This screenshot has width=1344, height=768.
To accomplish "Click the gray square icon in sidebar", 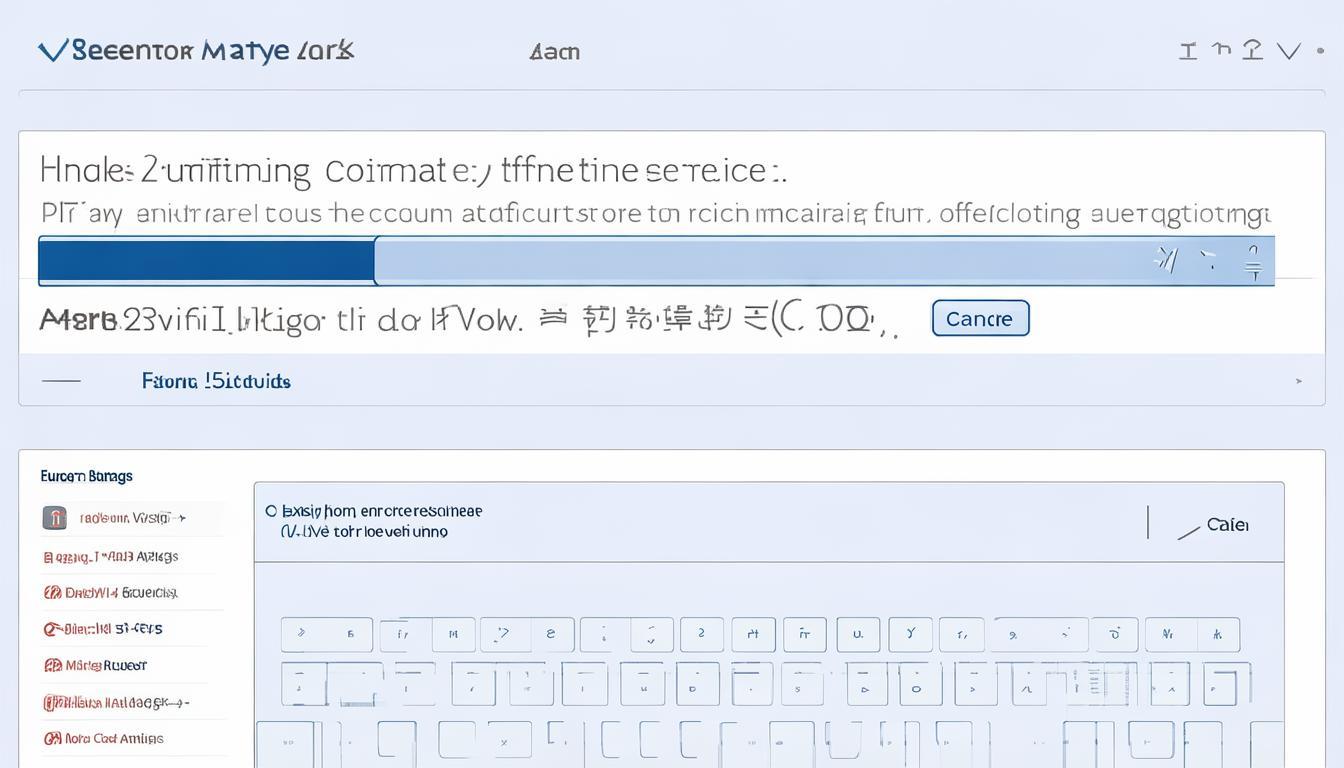I will coord(55,518).
